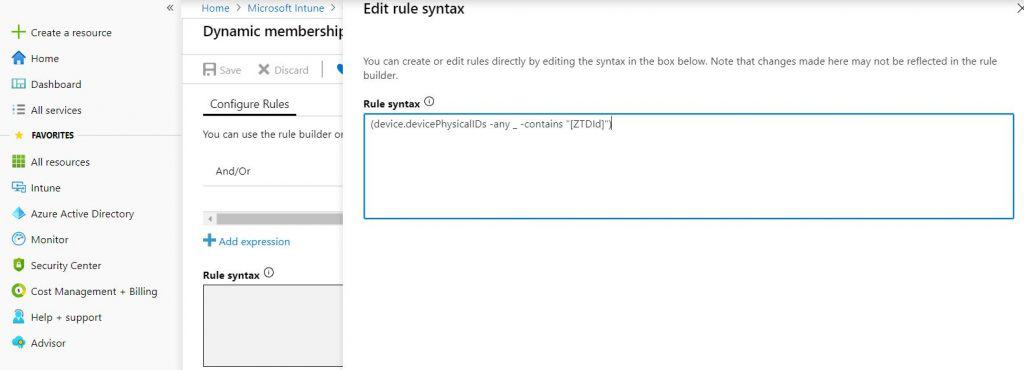Screen dimensions: 1024x370
Task: Click Discard button label in toolbar
Action: (x=291, y=70)
